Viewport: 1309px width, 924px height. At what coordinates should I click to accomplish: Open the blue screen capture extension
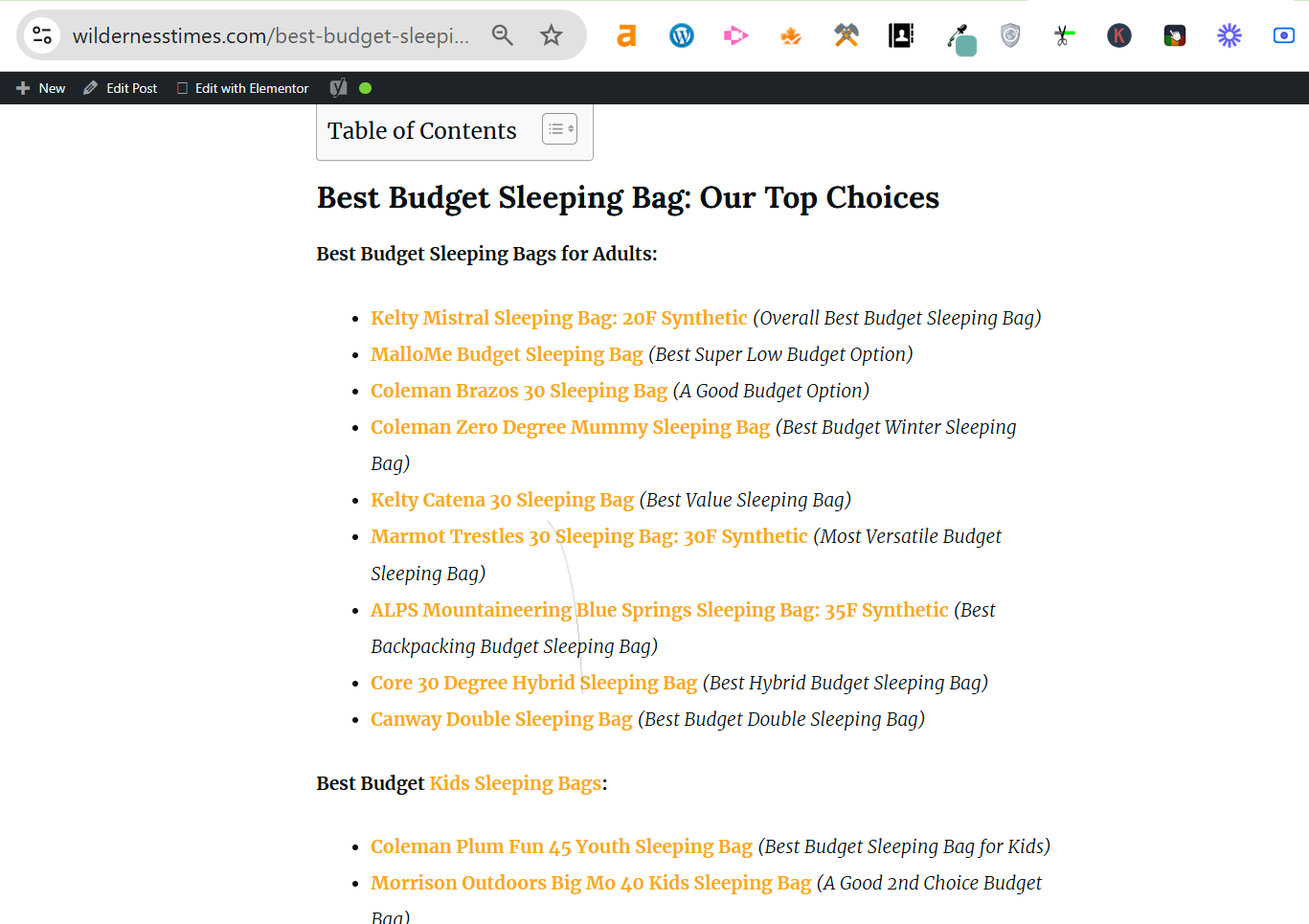pos(1284,35)
